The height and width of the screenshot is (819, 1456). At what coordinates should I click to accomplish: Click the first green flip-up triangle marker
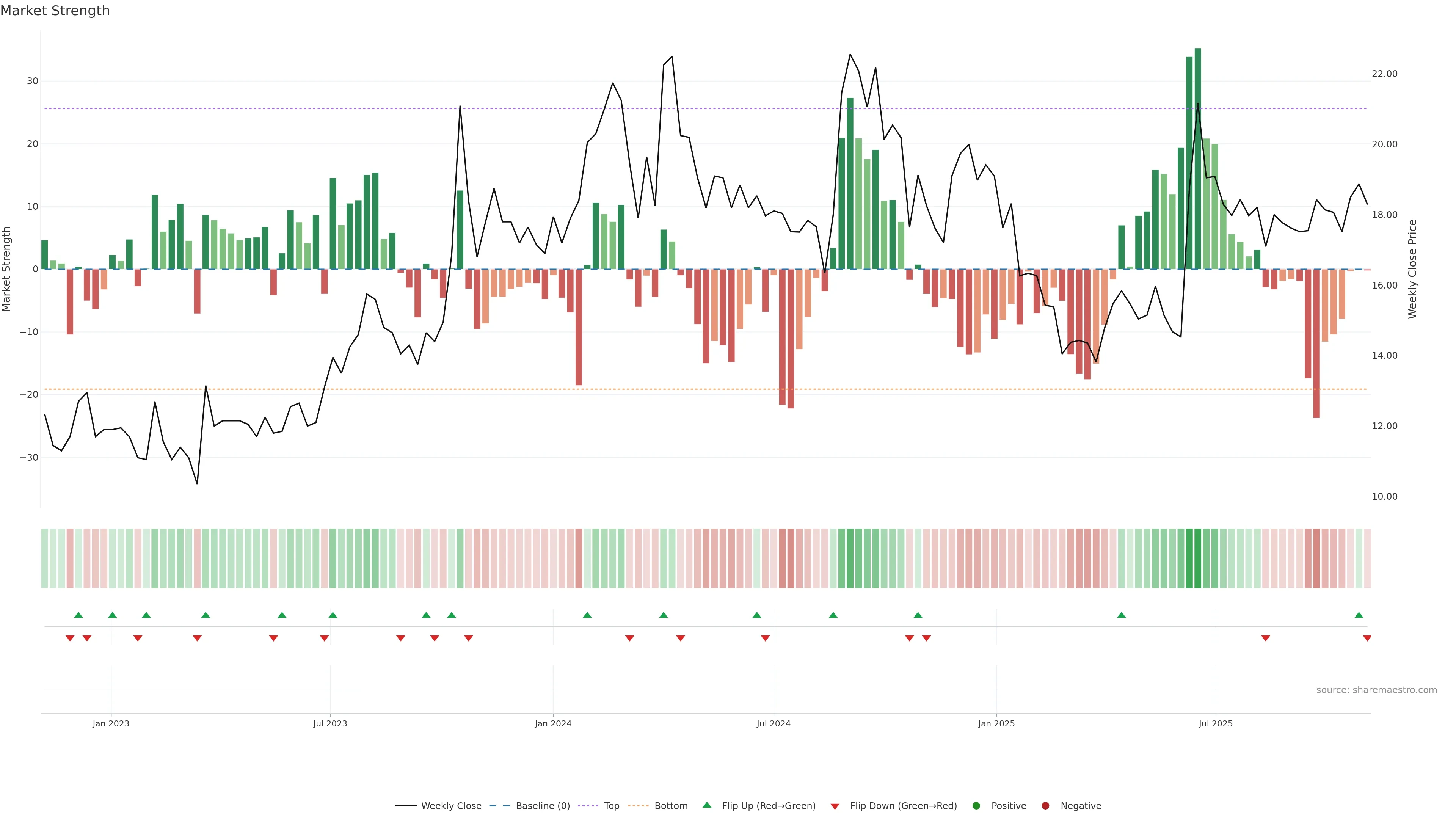(x=78, y=615)
